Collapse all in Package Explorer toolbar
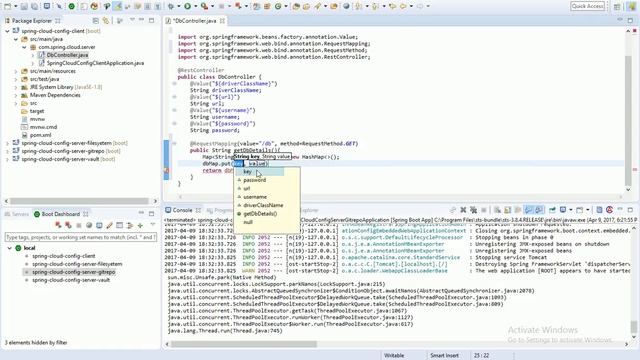 (x=95, y=20)
